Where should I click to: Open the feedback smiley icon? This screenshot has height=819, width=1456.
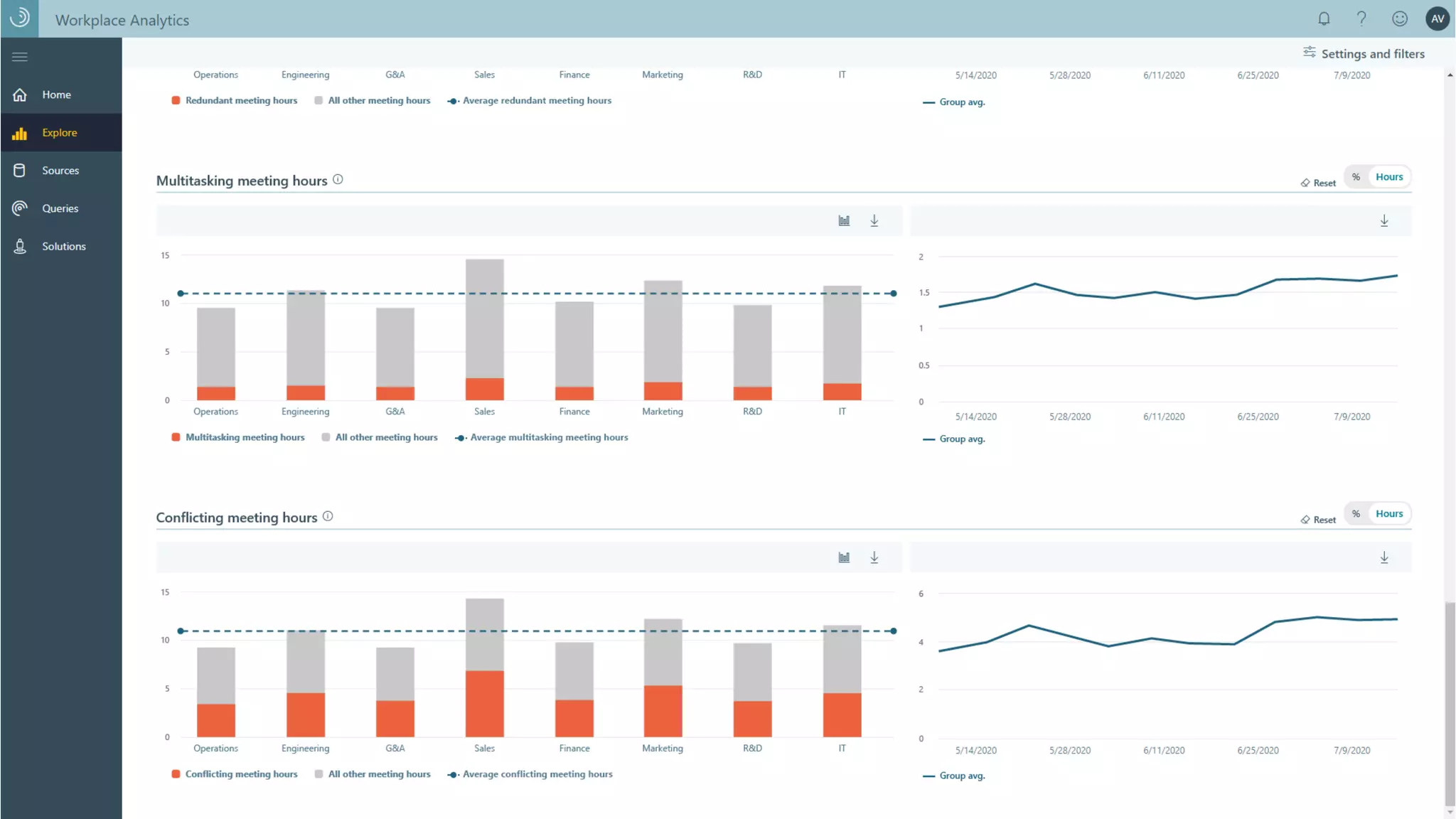[x=1400, y=19]
